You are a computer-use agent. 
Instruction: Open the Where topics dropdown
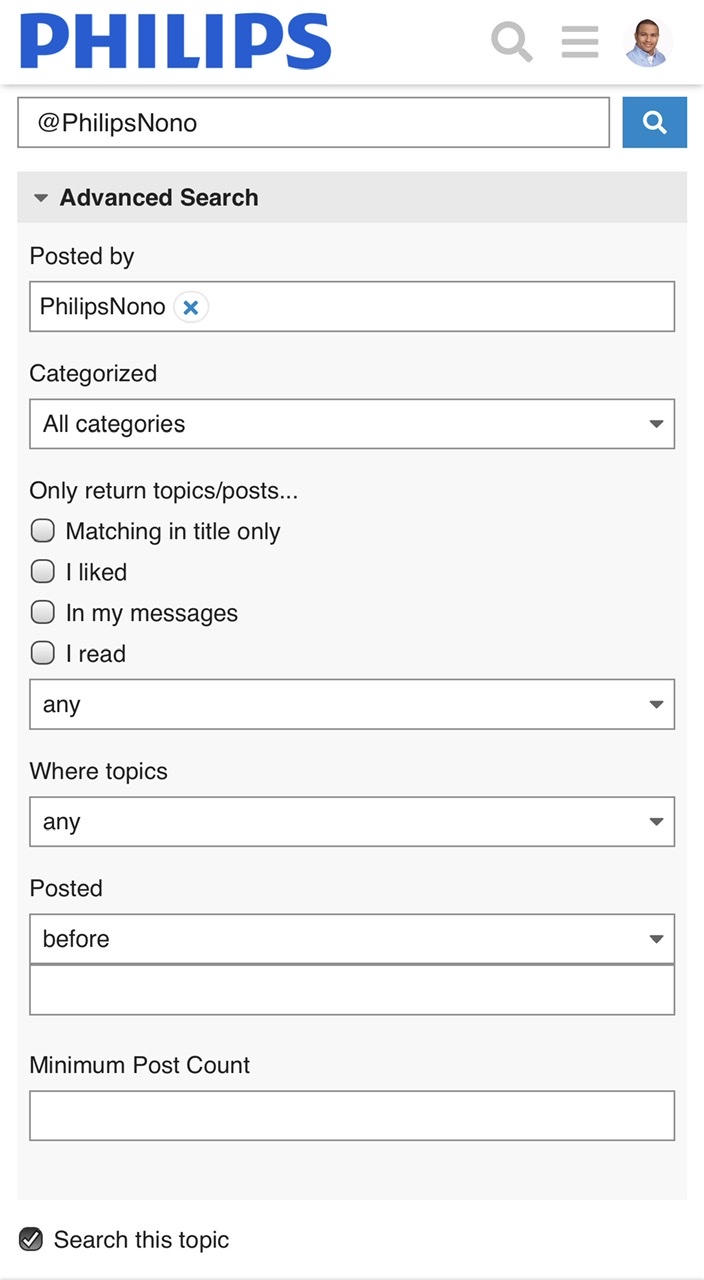click(352, 822)
